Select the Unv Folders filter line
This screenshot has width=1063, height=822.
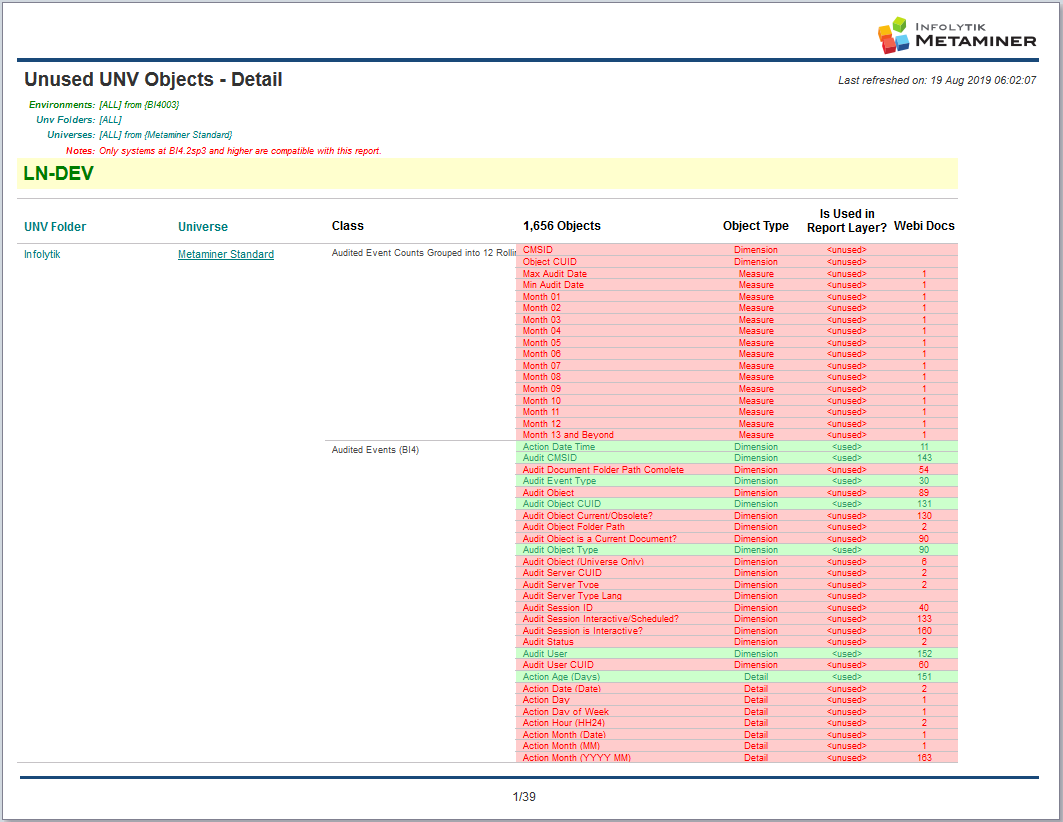tap(79, 119)
